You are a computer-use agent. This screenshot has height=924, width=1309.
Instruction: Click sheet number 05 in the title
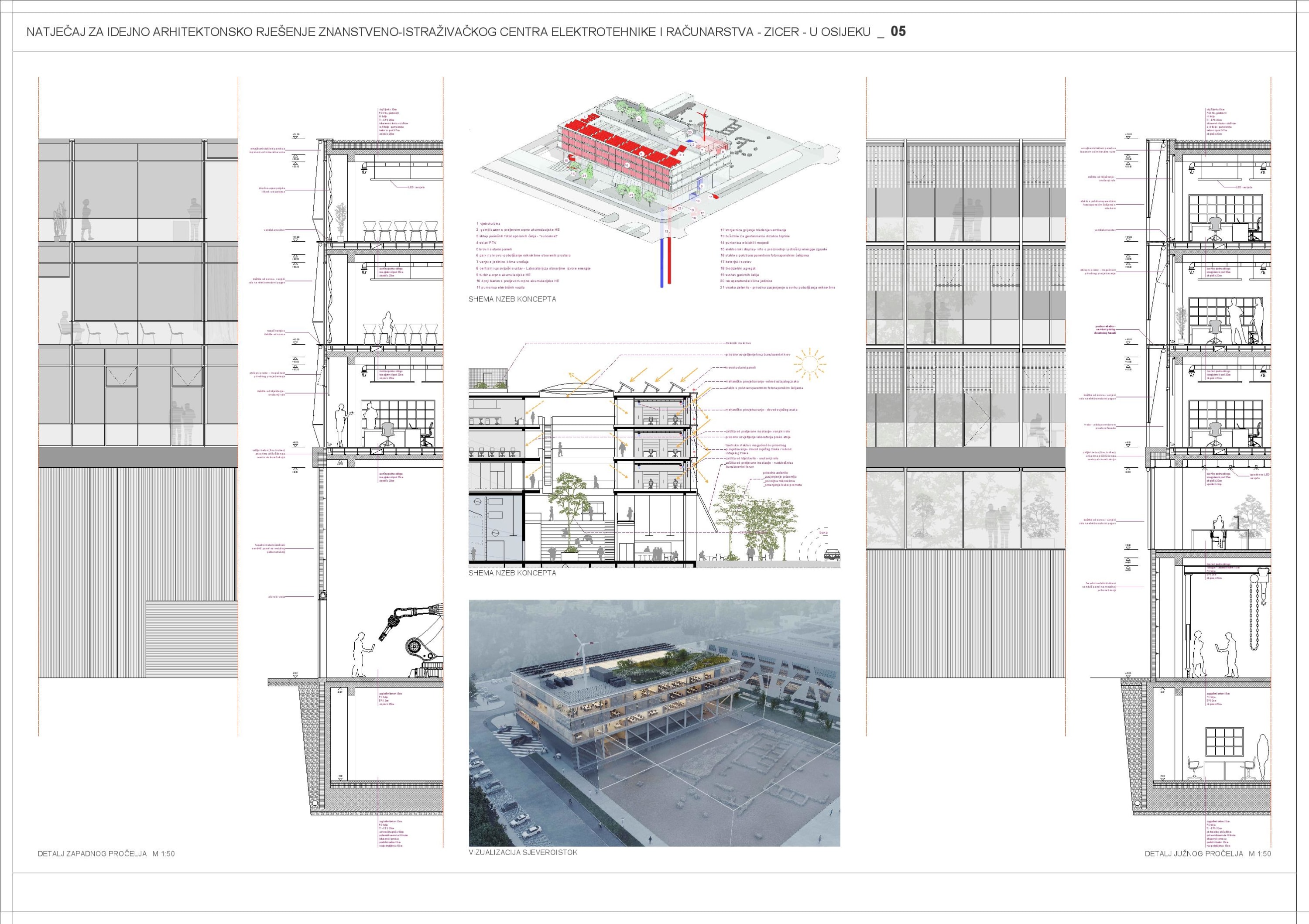[898, 31]
